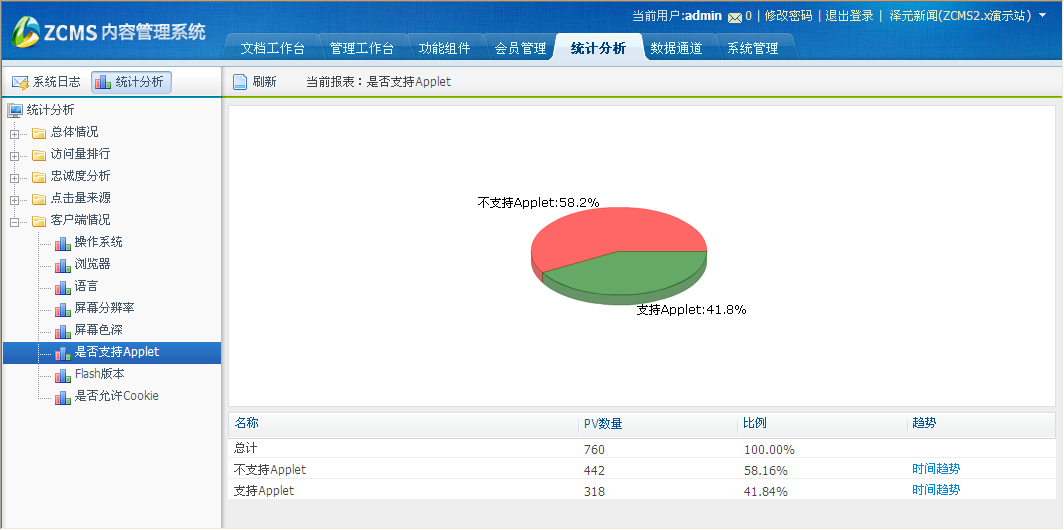This screenshot has width=1064, height=530.
Task: Switch to the 系统管理 tab
Action: tap(752, 48)
